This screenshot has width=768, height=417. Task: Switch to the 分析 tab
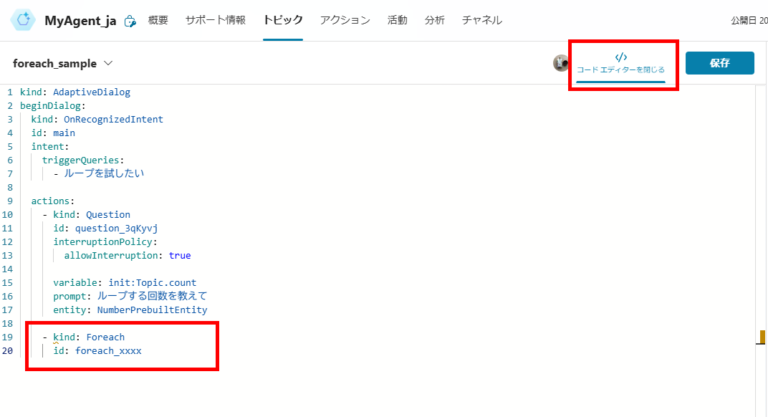click(x=435, y=20)
